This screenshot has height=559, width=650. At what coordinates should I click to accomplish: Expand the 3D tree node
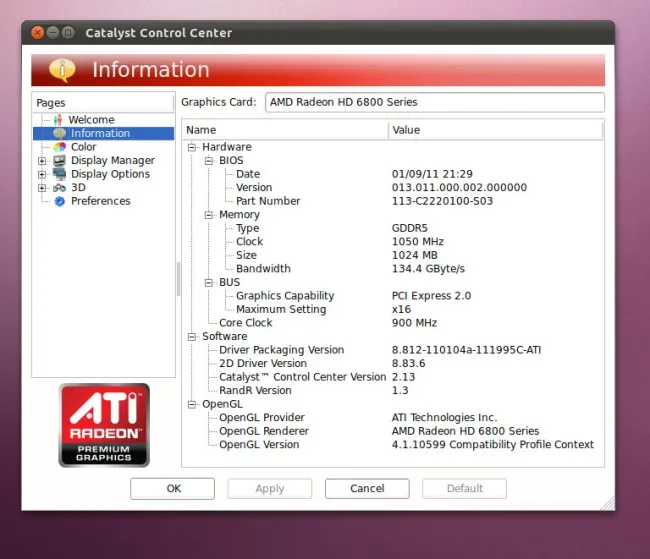(x=42, y=187)
